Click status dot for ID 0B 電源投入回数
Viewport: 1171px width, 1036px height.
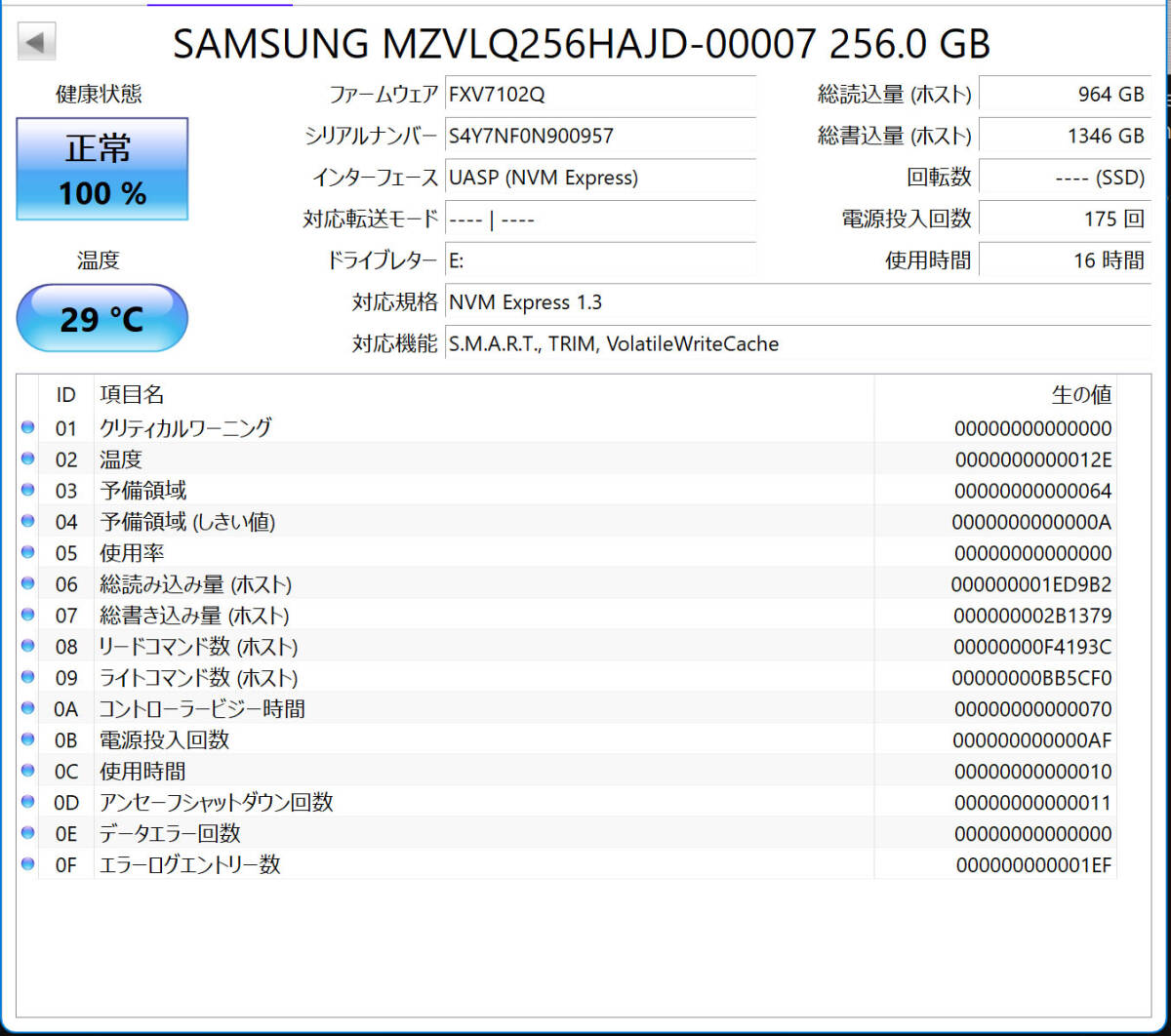pyautogui.click(x=27, y=739)
